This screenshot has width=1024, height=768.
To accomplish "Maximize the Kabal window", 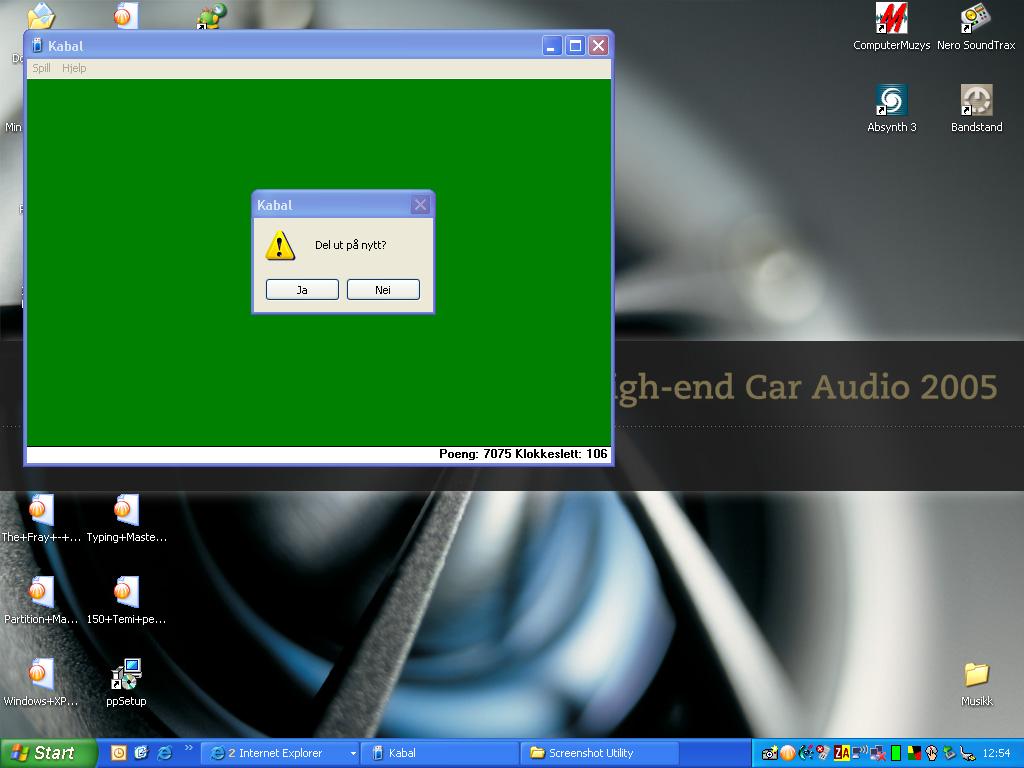I will click(x=575, y=46).
